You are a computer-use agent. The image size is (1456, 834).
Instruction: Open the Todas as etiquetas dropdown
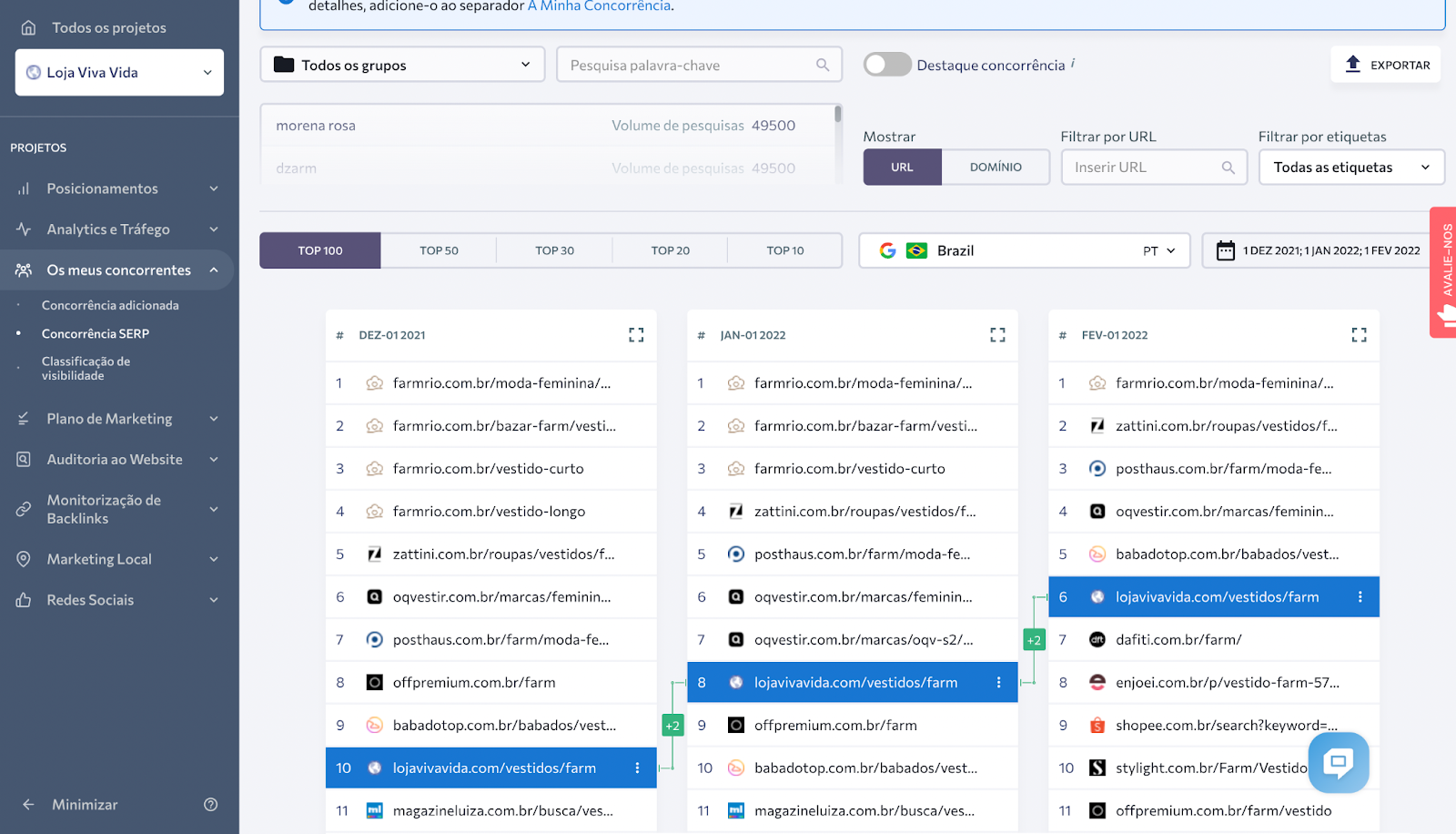pos(1351,168)
